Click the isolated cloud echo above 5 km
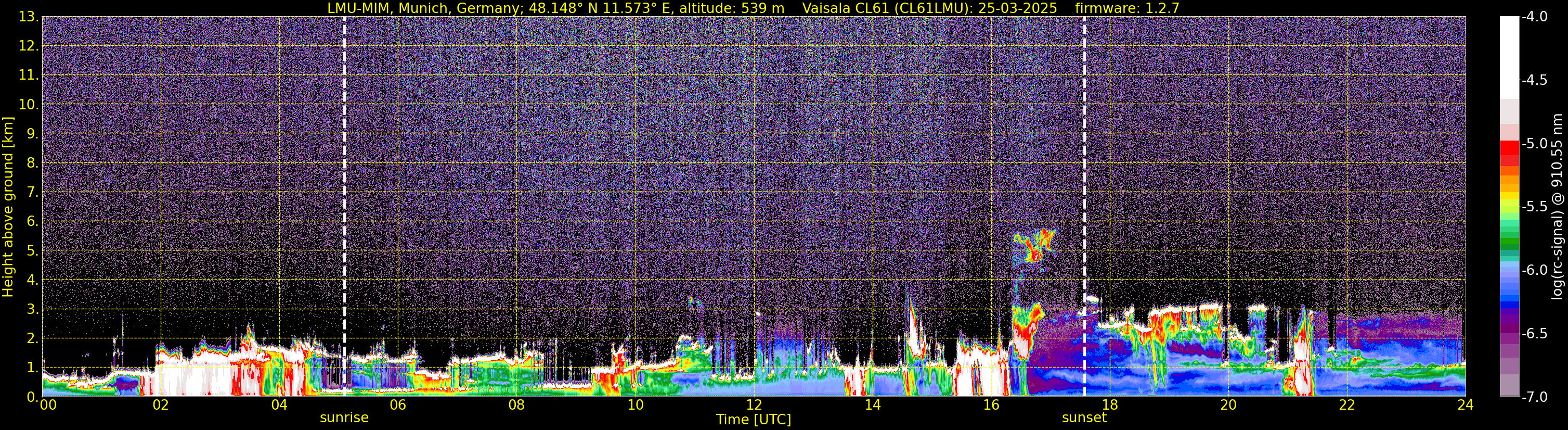 1034,245
